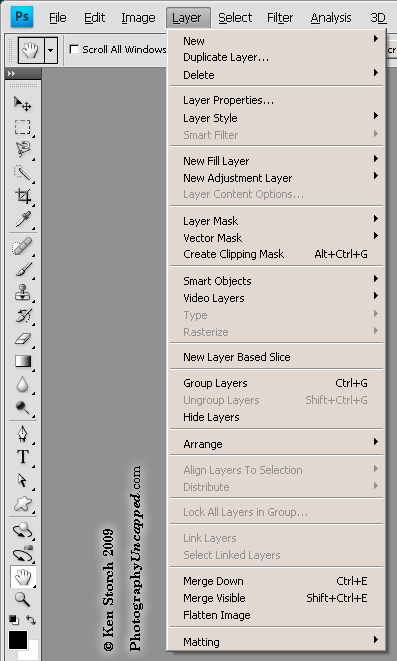Reset default foreground and background colors
Screen dimensions: 397x661
[x=14, y=619]
